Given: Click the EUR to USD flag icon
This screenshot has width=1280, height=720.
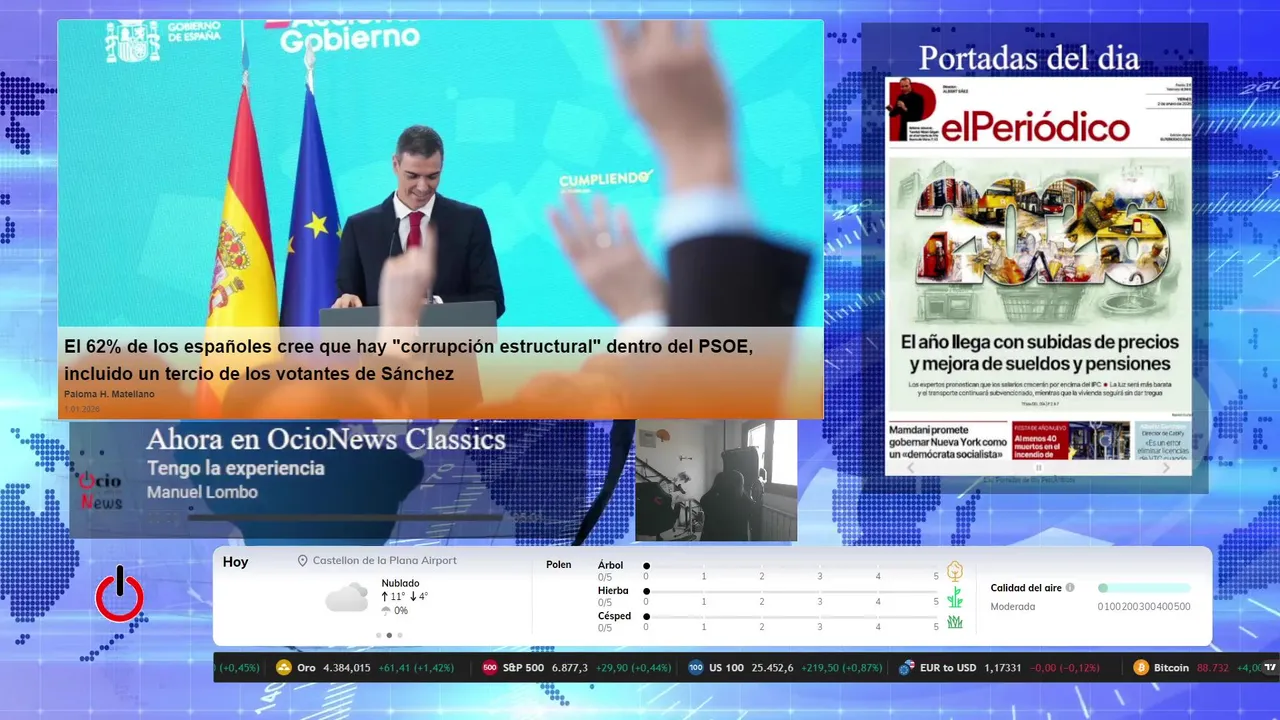Looking at the screenshot, I should click(907, 668).
